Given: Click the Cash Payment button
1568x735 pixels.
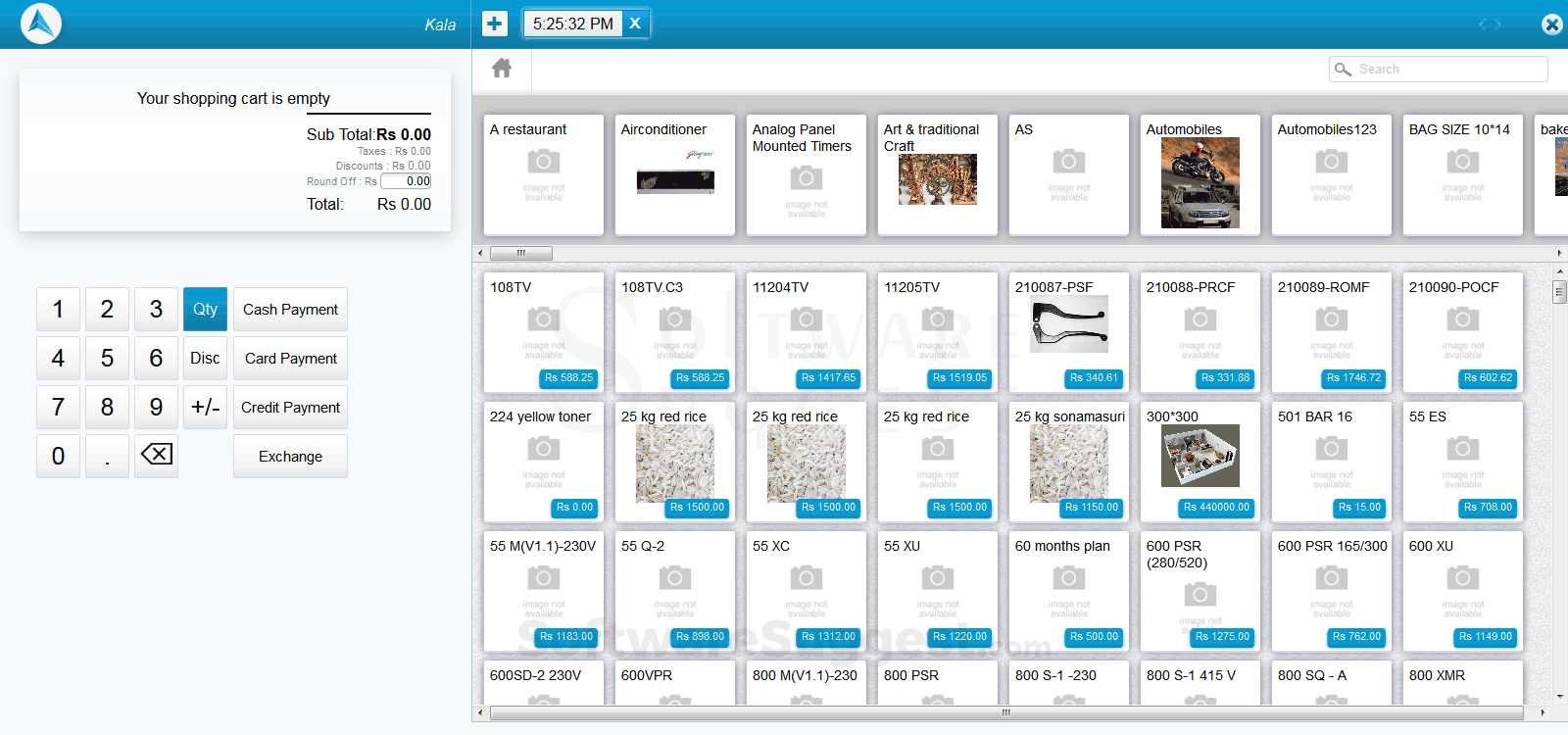Looking at the screenshot, I should tap(290, 309).
